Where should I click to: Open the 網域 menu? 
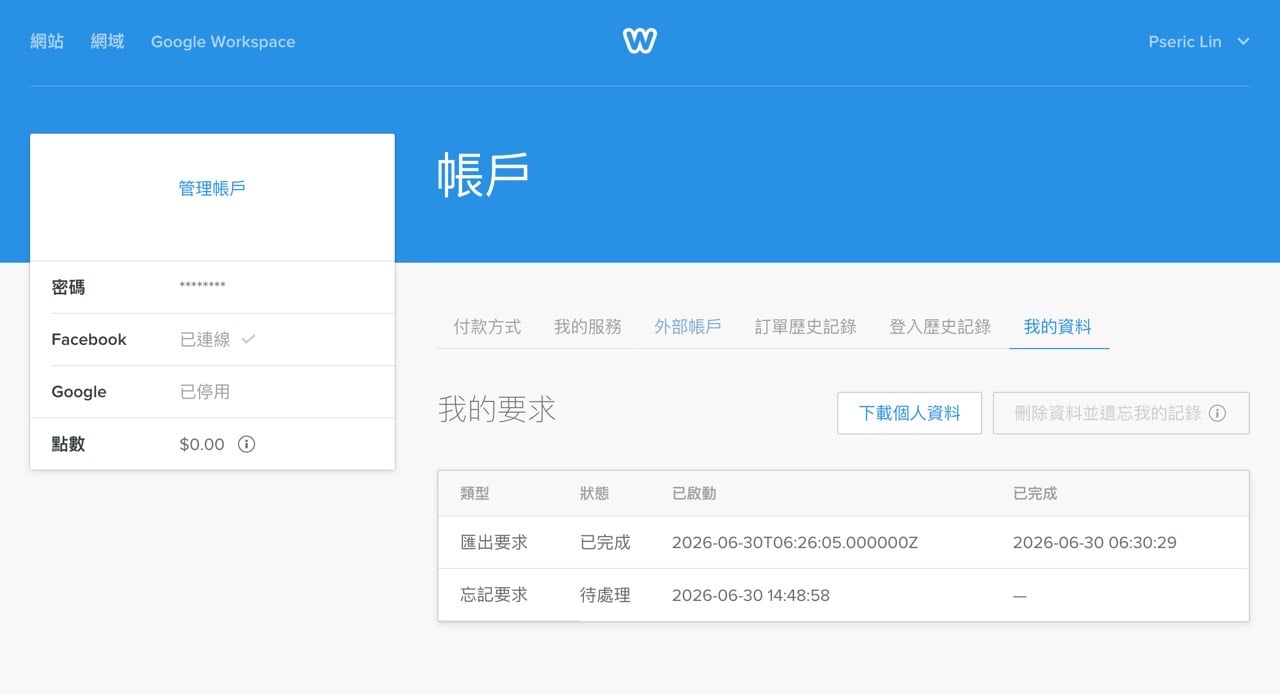pyautogui.click(x=107, y=42)
